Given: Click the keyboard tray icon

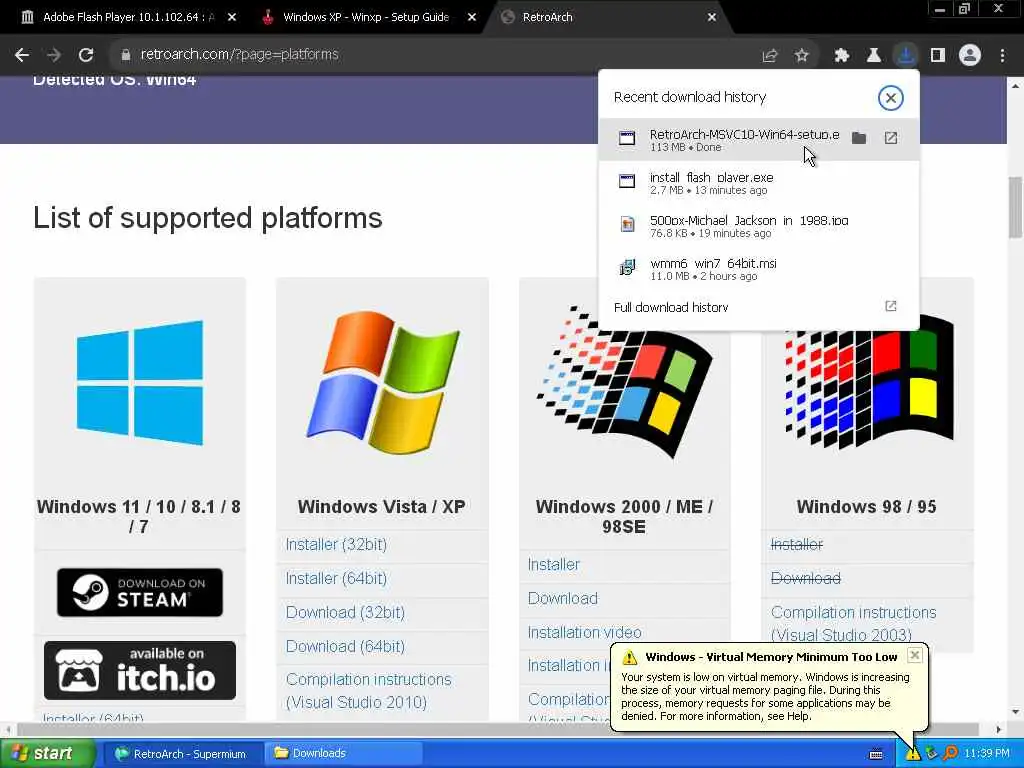Looking at the screenshot, I should click(876, 754).
